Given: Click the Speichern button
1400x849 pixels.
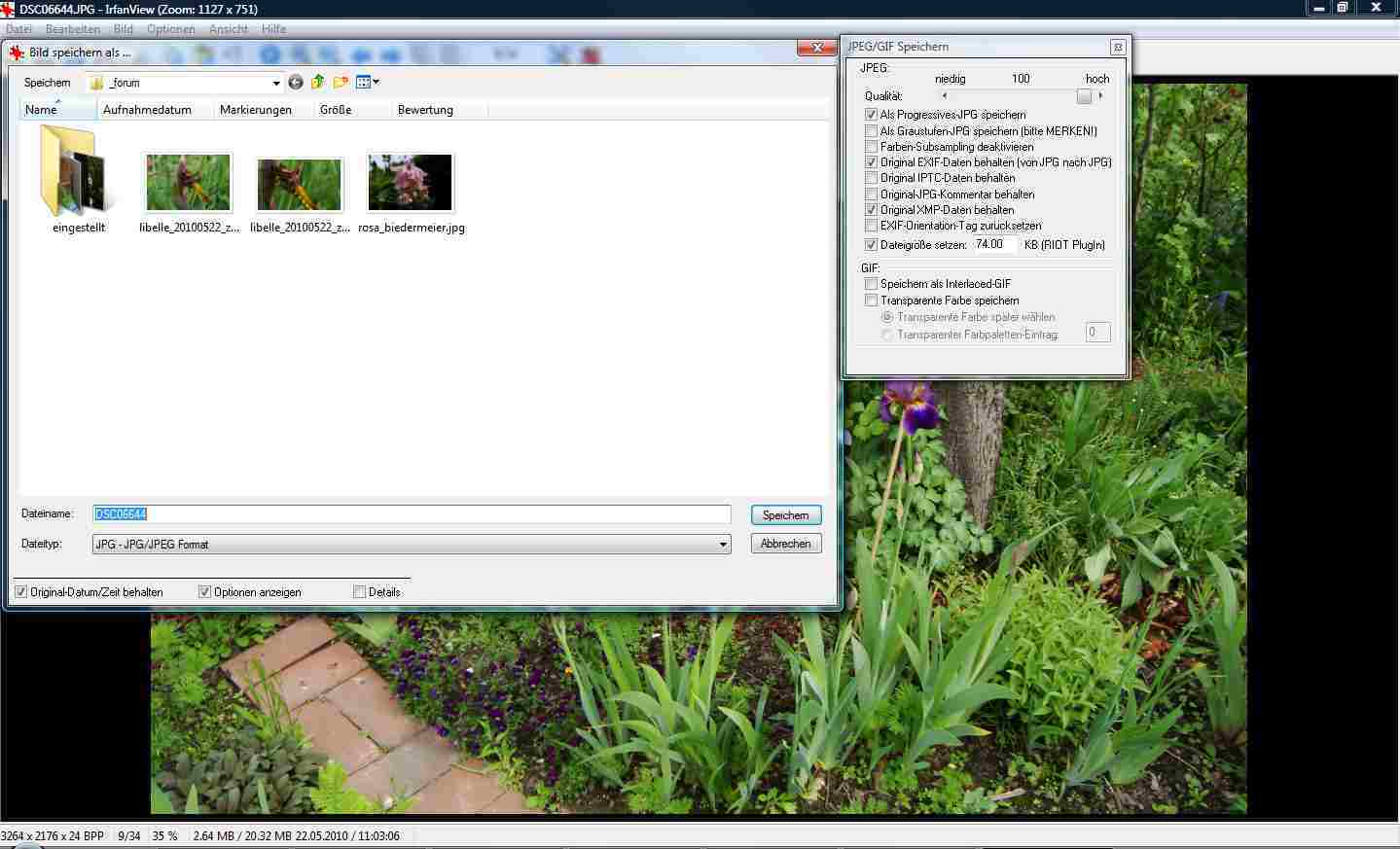Looking at the screenshot, I should [785, 515].
